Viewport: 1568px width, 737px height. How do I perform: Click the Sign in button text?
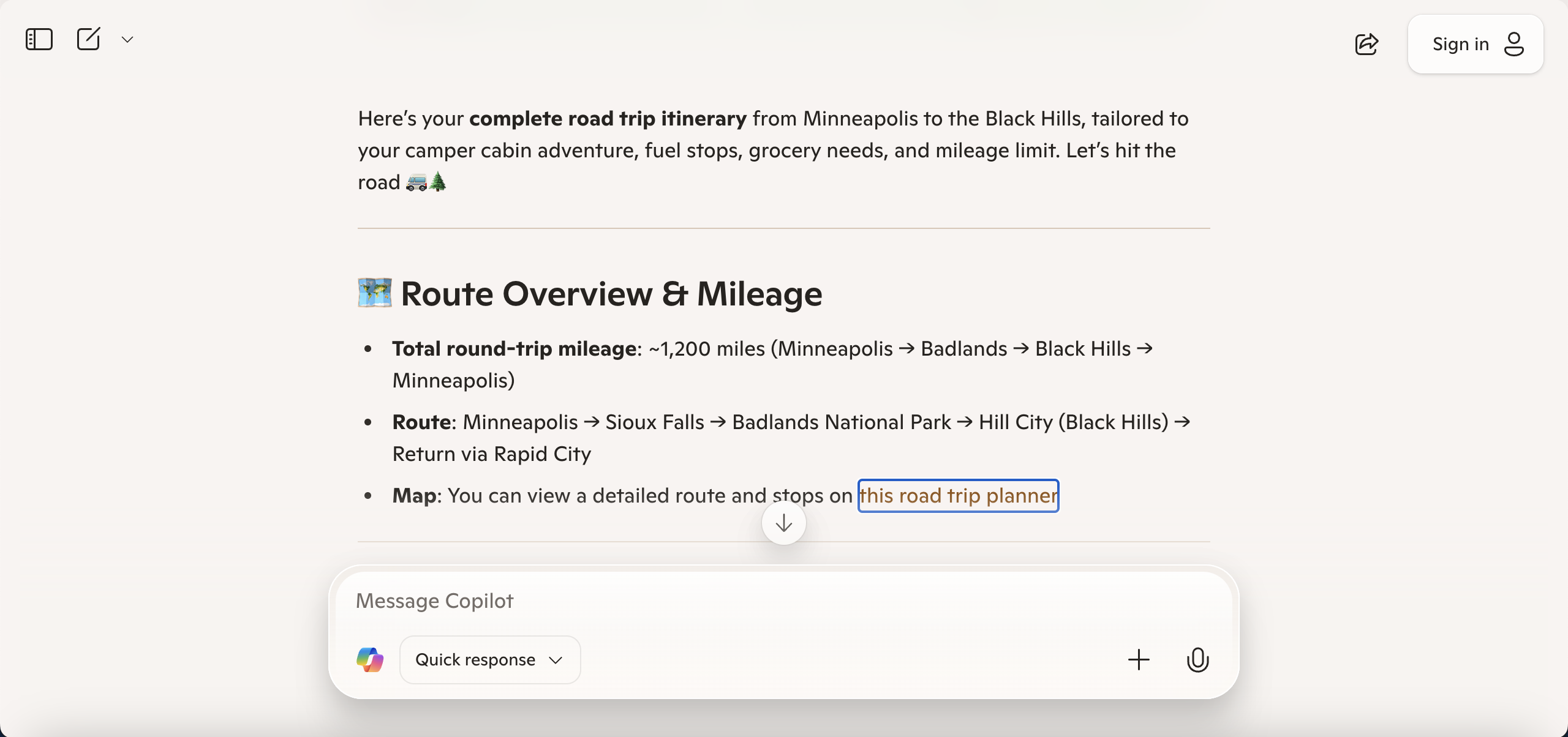pos(1460,44)
